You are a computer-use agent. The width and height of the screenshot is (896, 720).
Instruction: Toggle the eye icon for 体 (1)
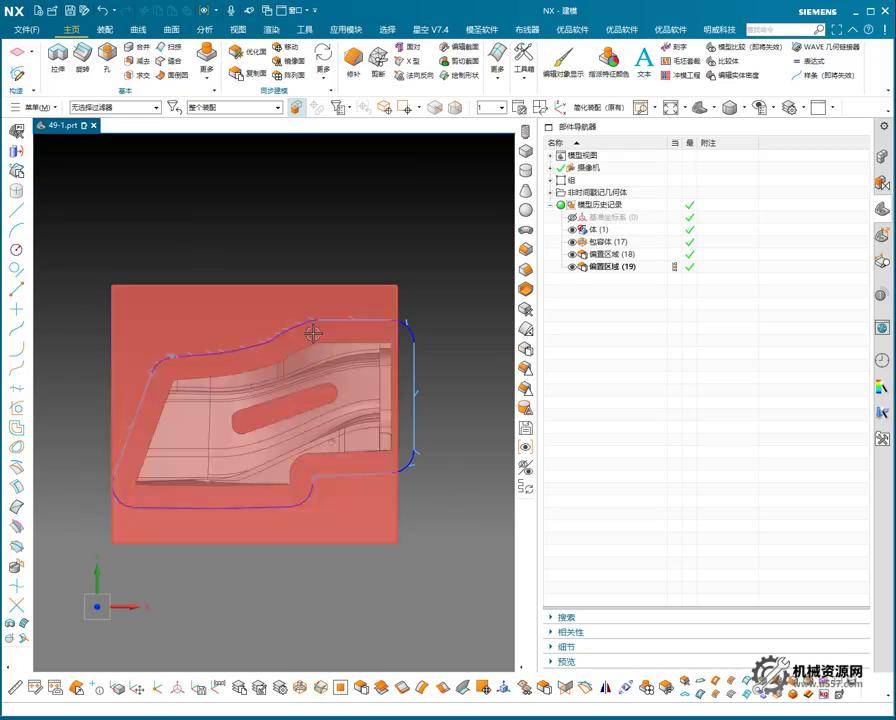click(572, 230)
